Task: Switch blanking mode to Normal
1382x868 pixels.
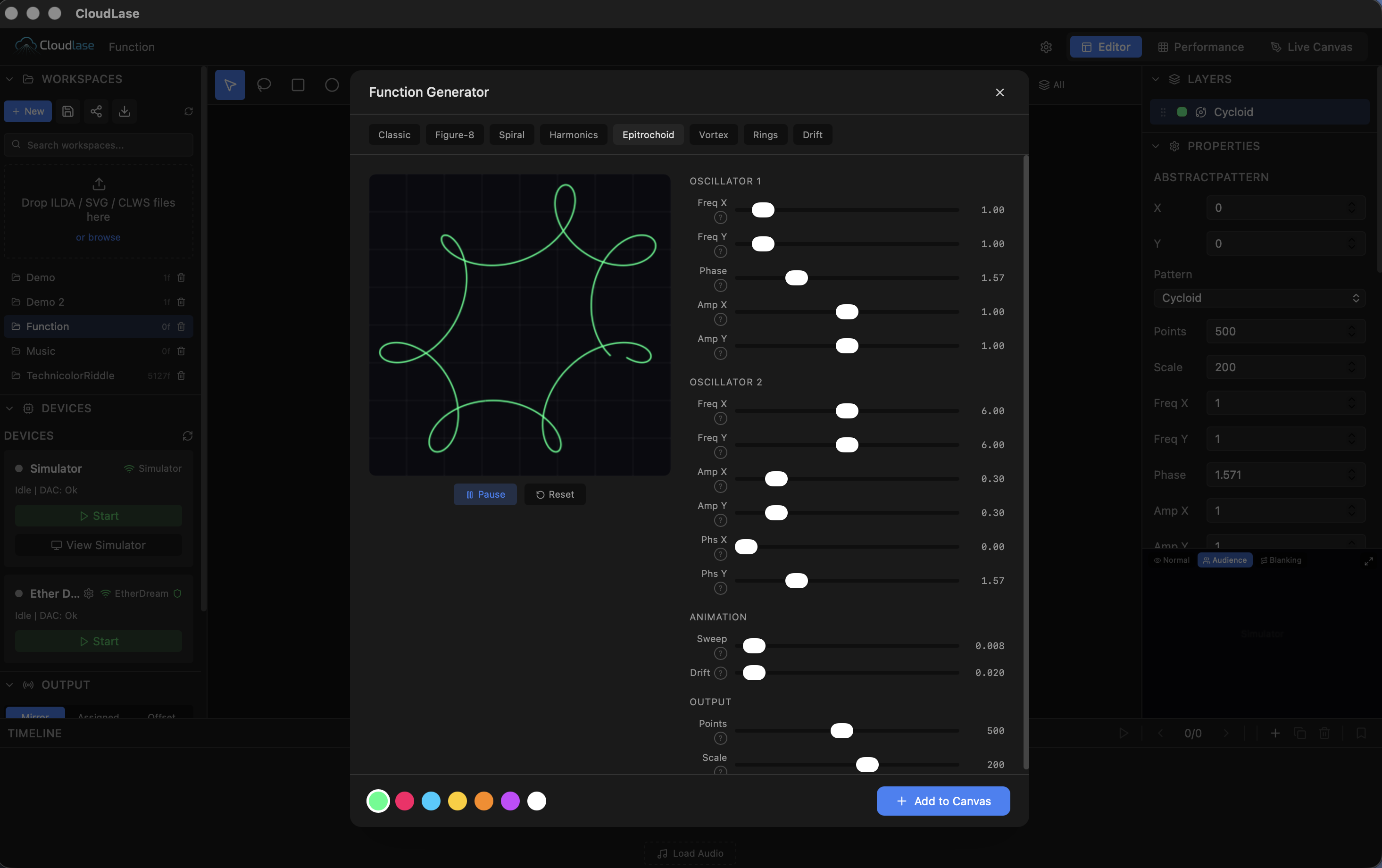Action: point(1172,560)
